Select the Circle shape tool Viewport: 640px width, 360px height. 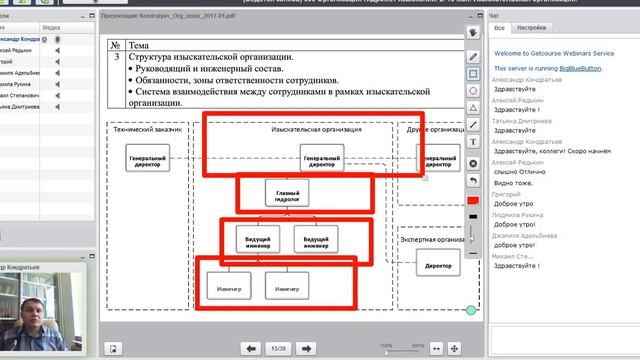point(473,91)
